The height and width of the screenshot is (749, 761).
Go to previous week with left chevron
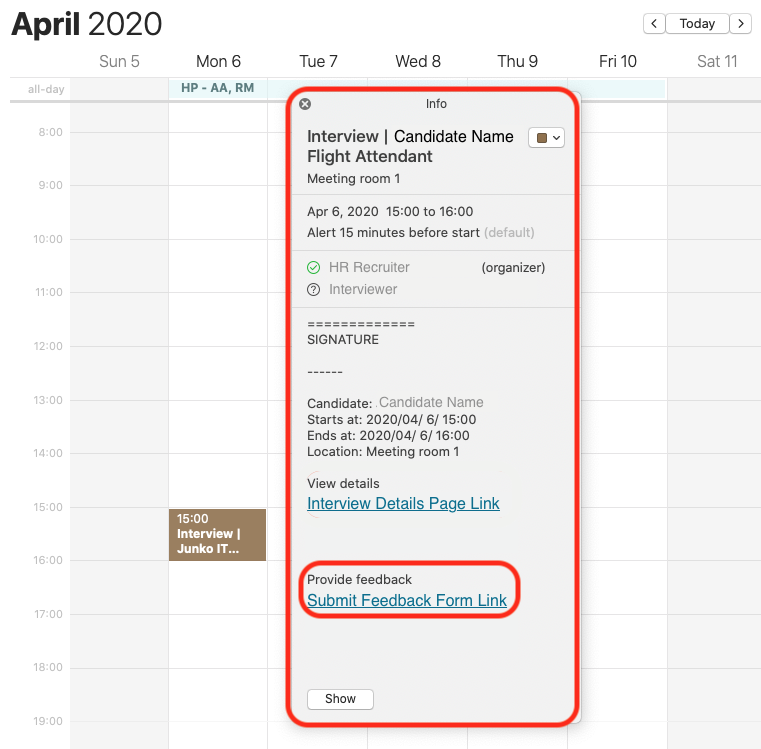(x=654, y=23)
